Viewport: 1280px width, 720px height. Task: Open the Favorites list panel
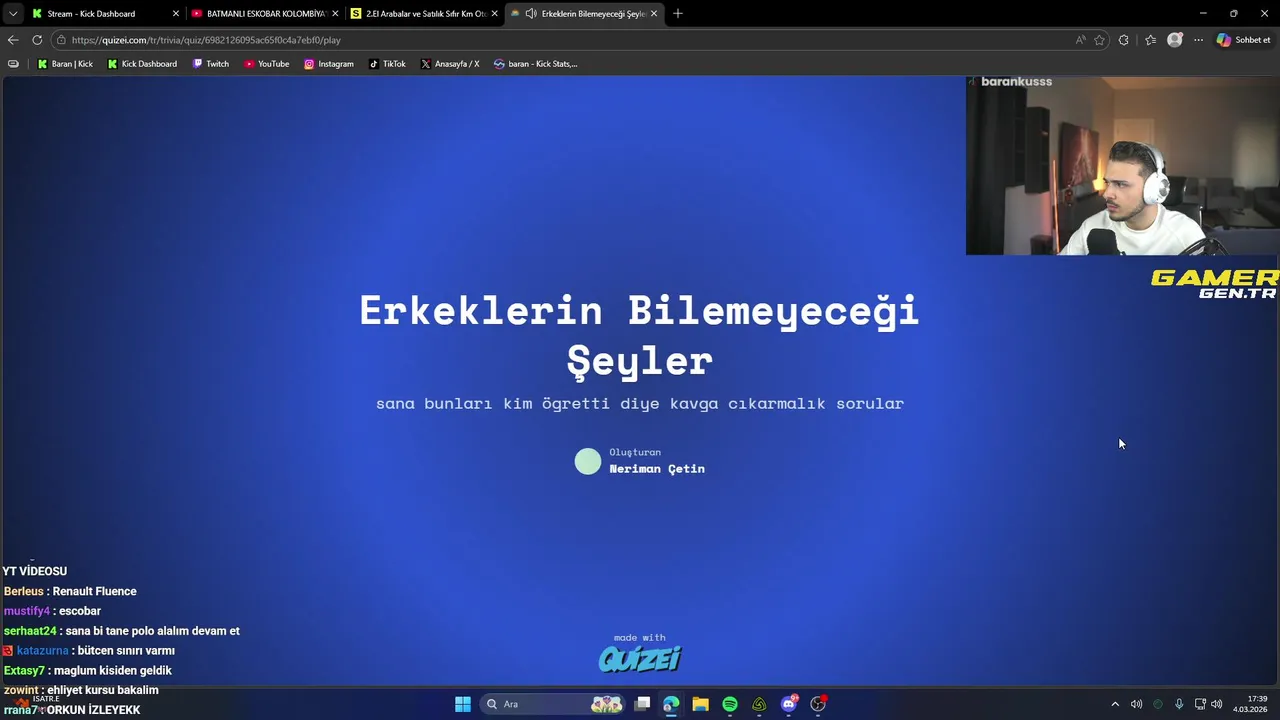click(1151, 40)
